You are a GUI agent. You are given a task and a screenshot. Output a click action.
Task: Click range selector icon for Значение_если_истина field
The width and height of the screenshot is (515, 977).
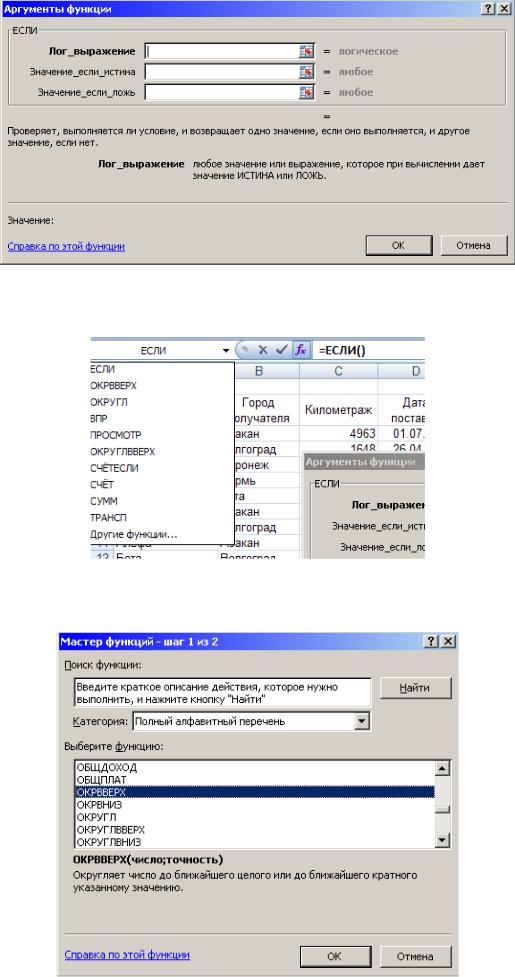pos(306,72)
